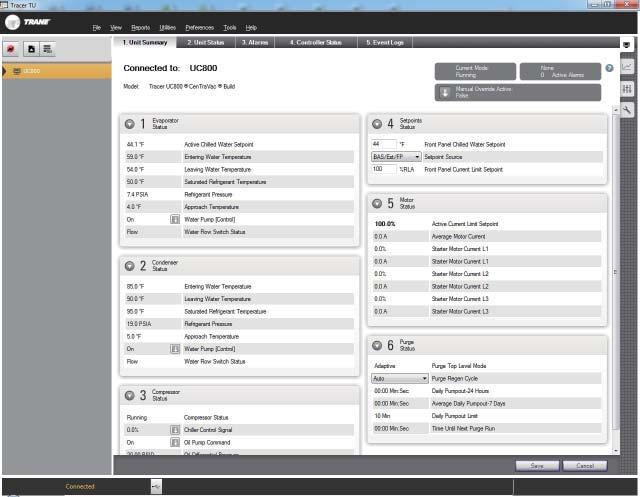This screenshot has width=640, height=497.
Task: Click the override icon beside Chiller Control Signal
Action: [x=175, y=430]
